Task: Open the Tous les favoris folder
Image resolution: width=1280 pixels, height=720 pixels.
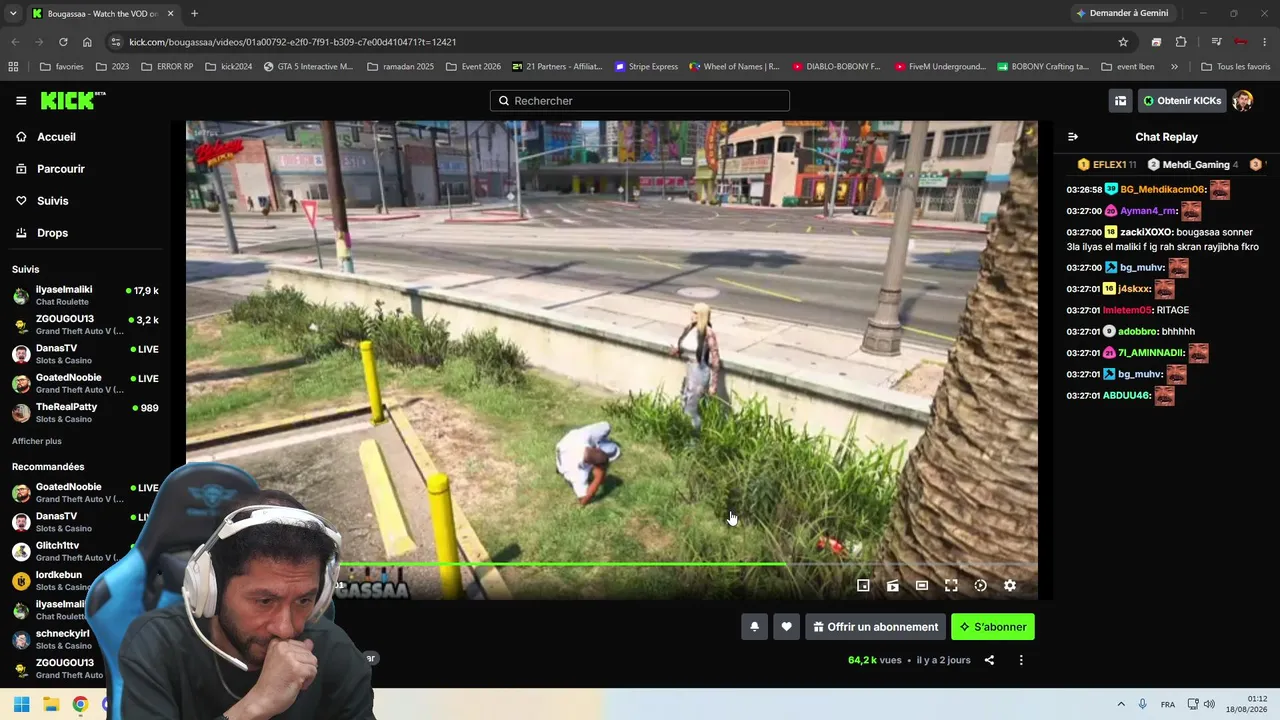Action: coord(1235,67)
